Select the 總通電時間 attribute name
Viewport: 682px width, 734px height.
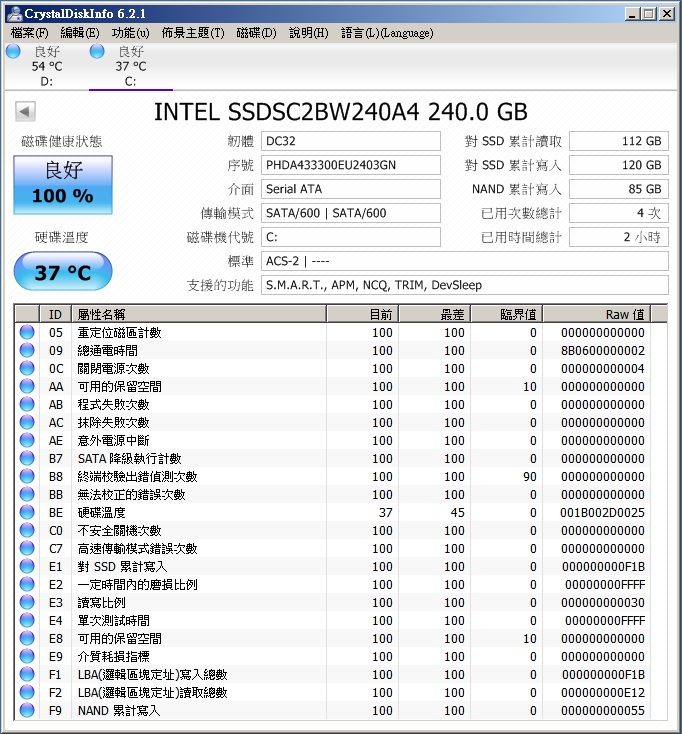(108, 351)
